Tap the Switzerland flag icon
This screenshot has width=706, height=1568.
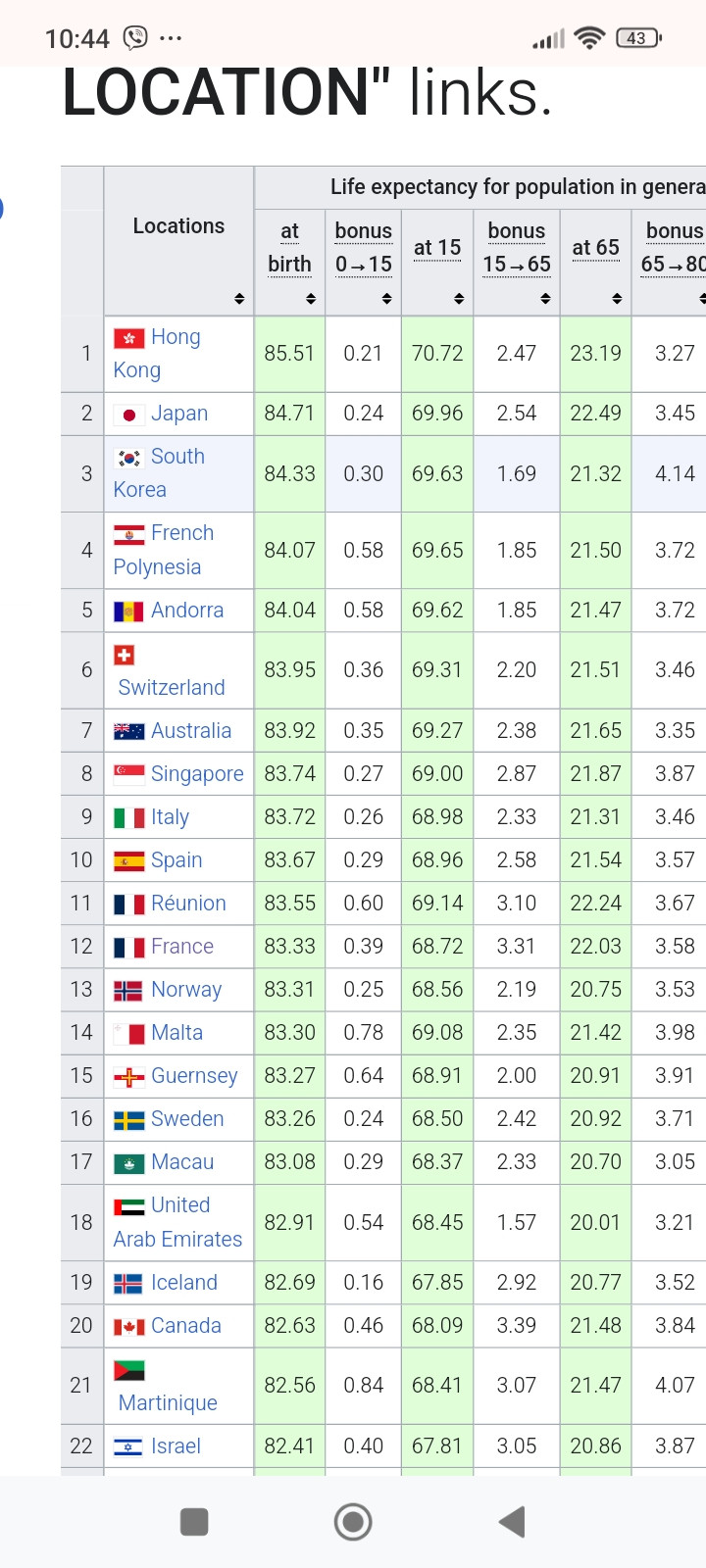tap(125, 655)
